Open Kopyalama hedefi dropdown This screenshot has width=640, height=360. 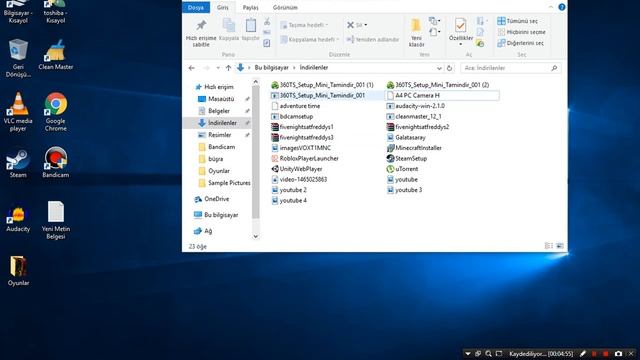coord(310,40)
